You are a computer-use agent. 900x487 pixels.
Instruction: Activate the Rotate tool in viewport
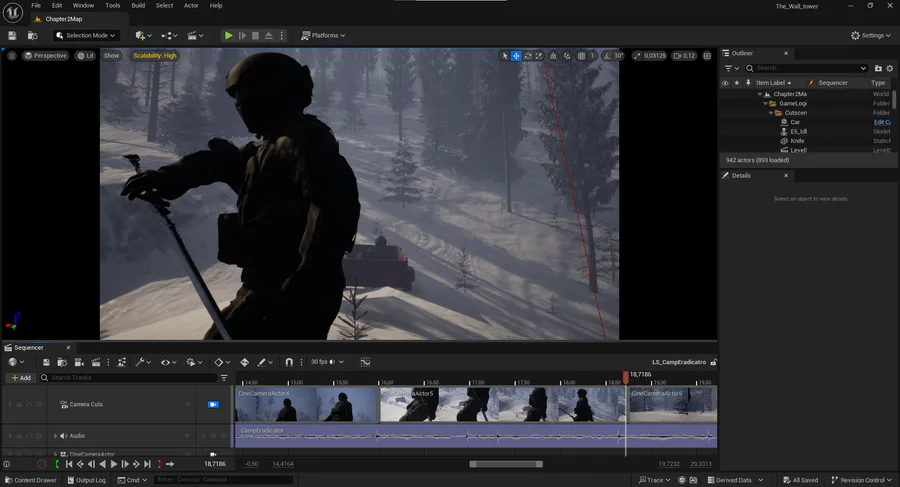pos(527,56)
